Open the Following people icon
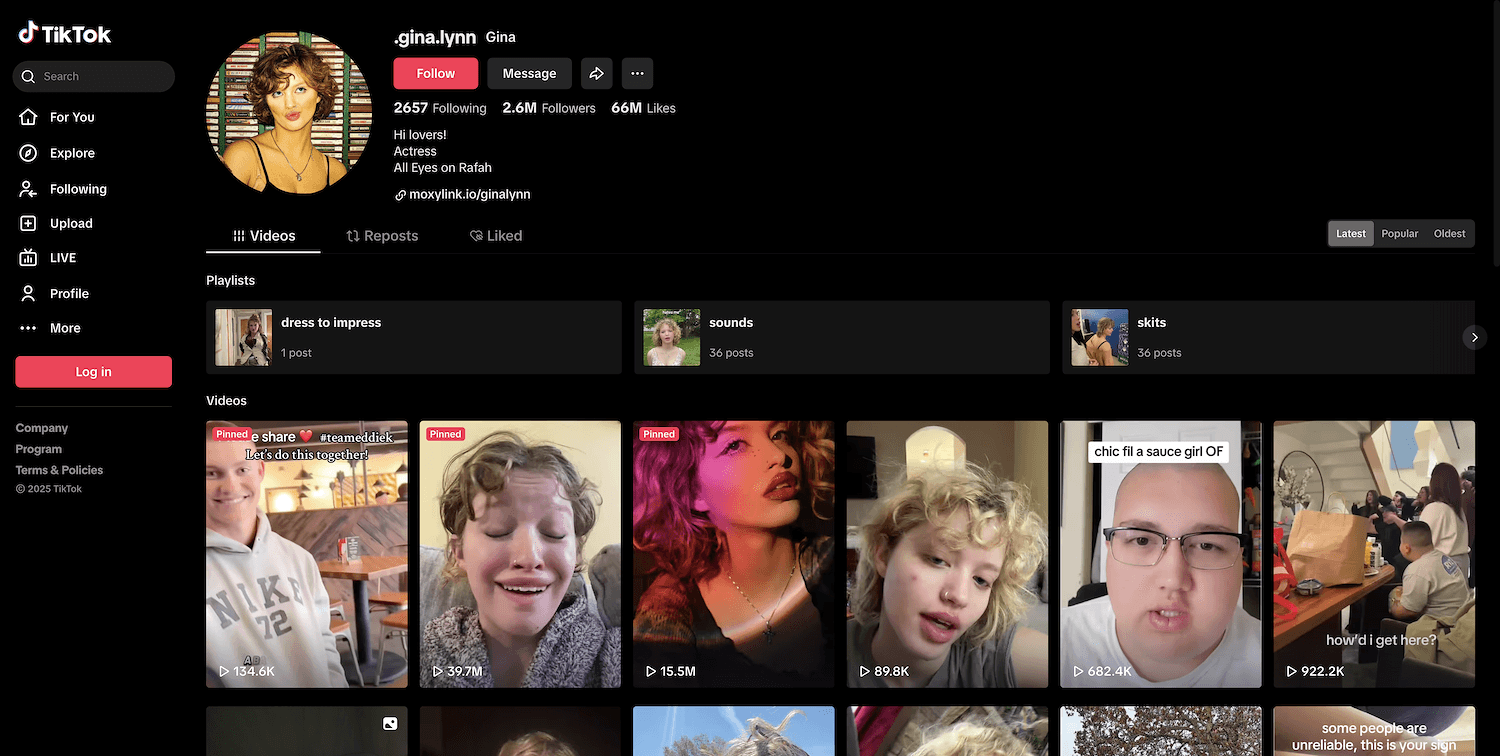The width and height of the screenshot is (1500, 756). click(28, 189)
